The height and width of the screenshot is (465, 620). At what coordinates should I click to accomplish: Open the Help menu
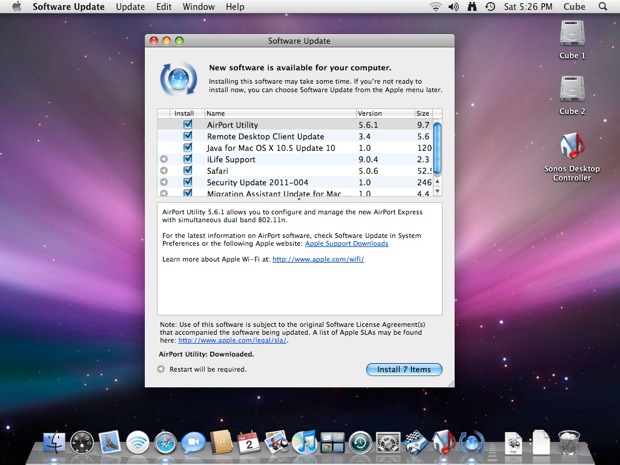pyautogui.click(x=235, y=7)
